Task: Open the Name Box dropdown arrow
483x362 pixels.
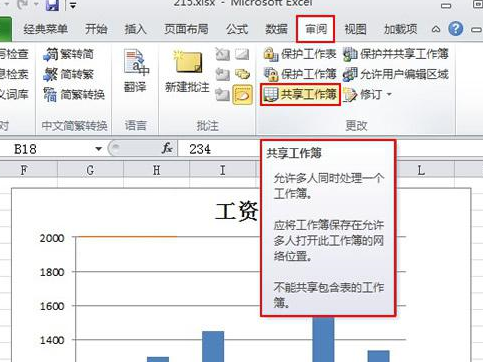Action: pos(99,149)
